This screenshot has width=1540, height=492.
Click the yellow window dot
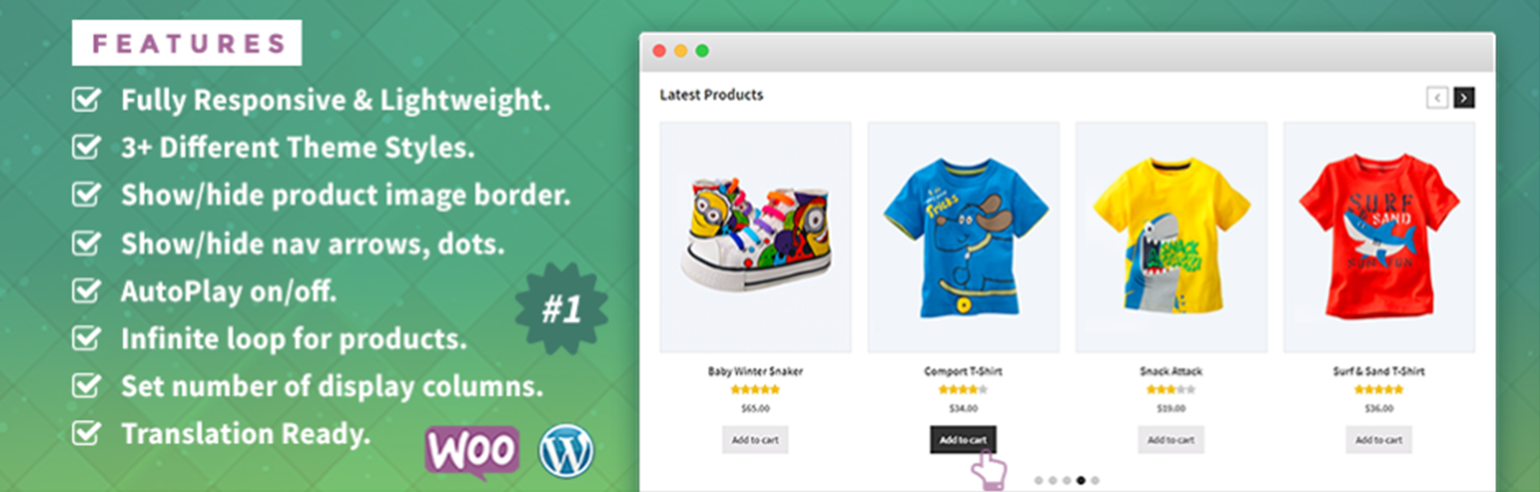click(680, 50)
